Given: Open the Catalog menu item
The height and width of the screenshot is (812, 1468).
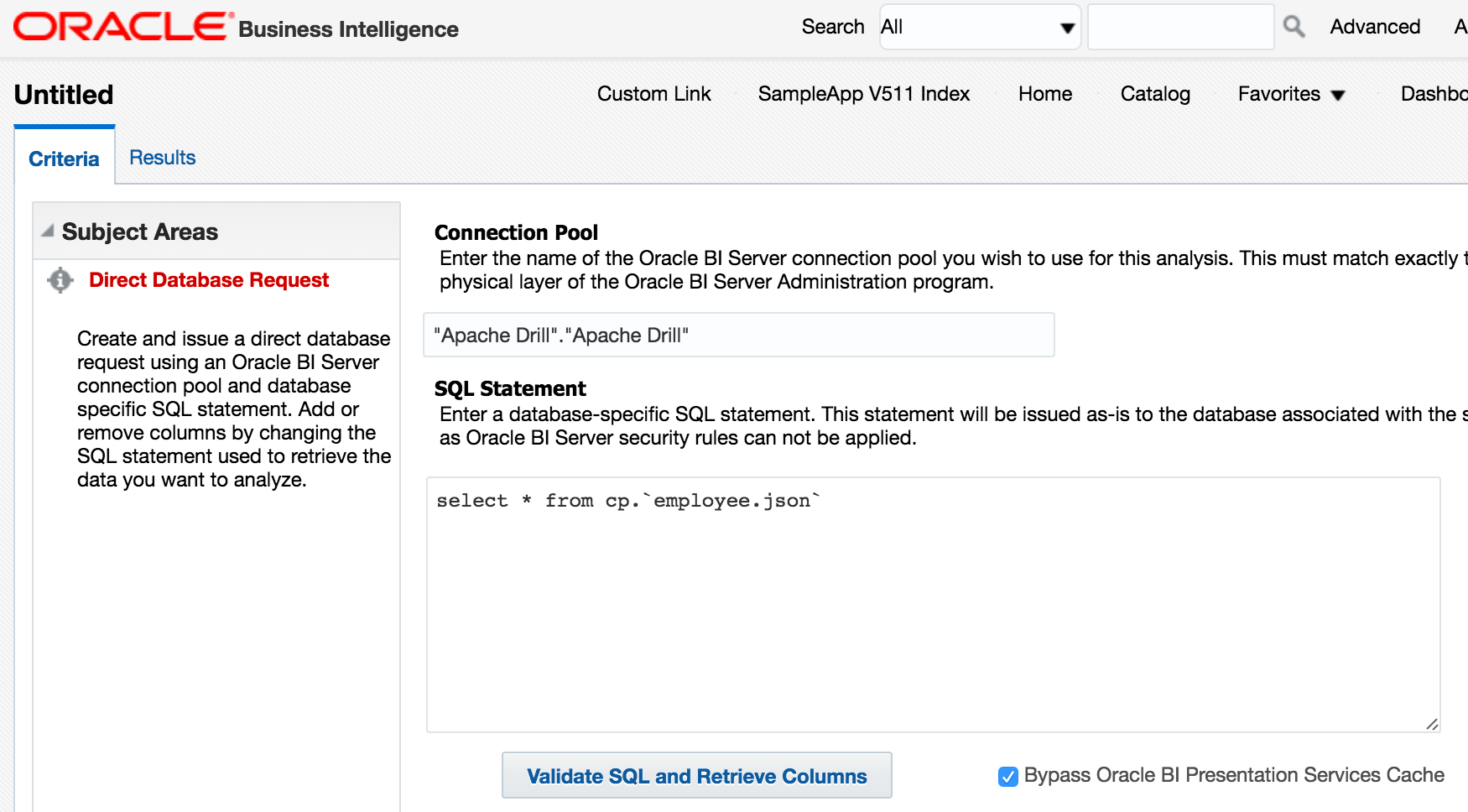Looking at the screenshot, I should coord(1155,94).
